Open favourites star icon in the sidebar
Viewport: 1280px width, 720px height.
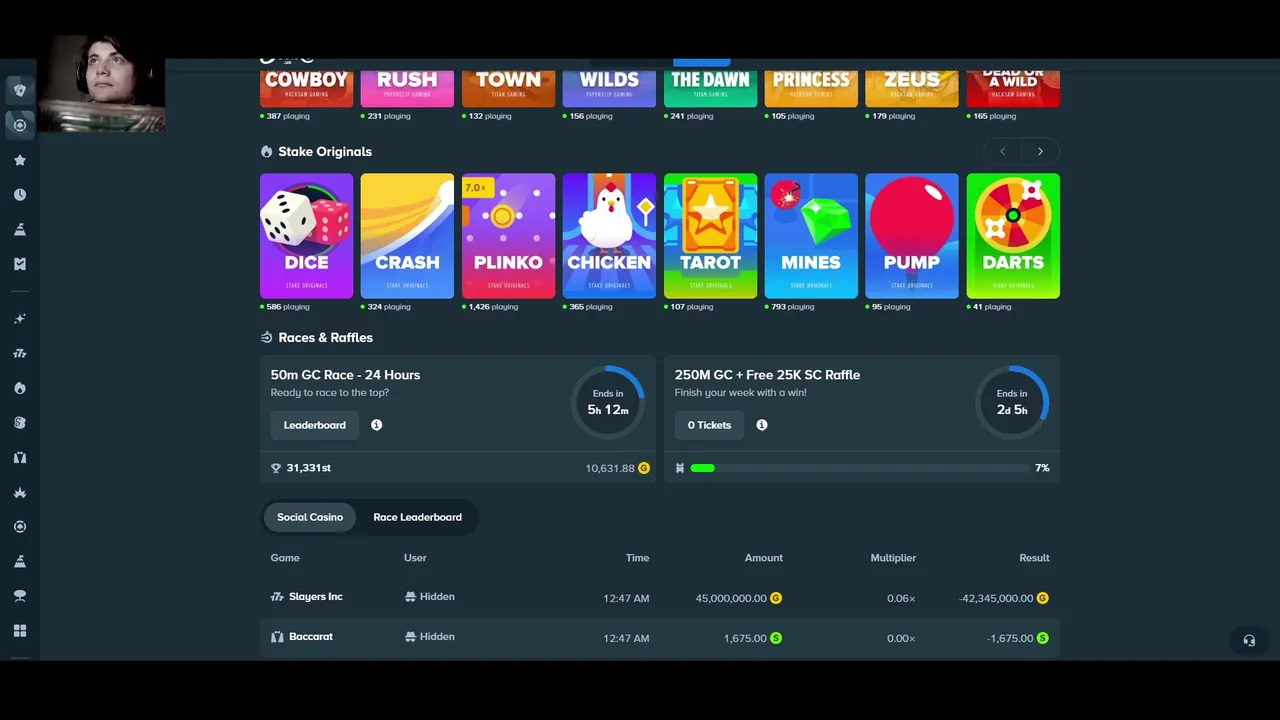click(20, 160)
